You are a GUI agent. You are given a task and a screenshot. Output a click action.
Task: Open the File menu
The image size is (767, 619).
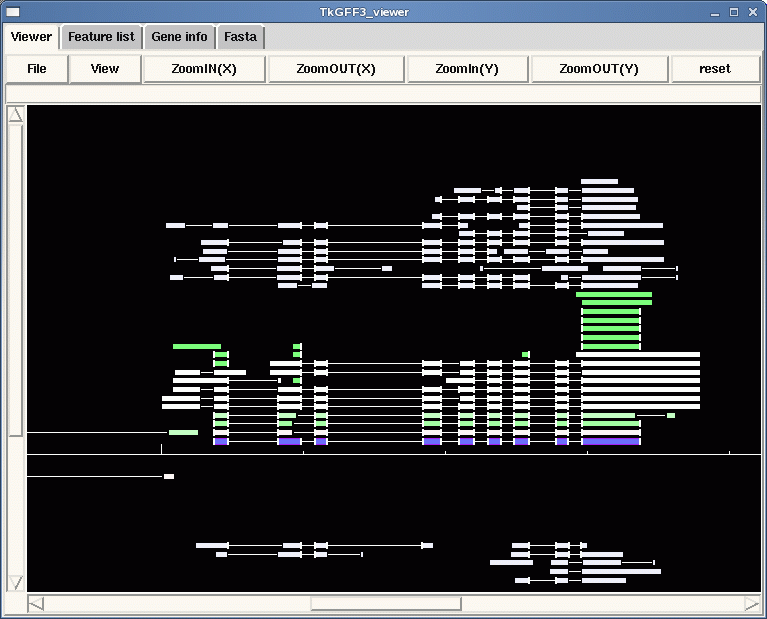[37, 69]
